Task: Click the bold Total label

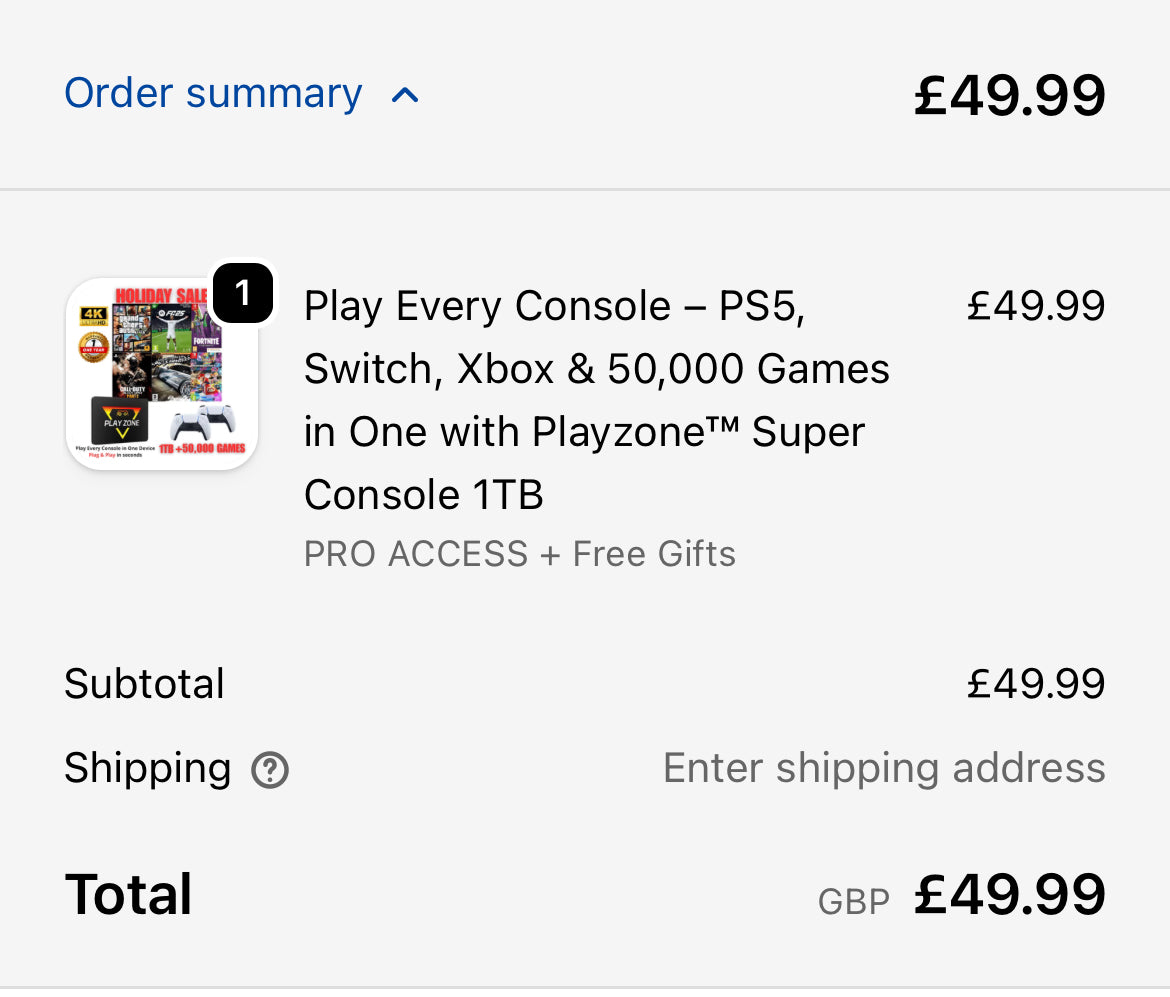Action: (128, 894)
